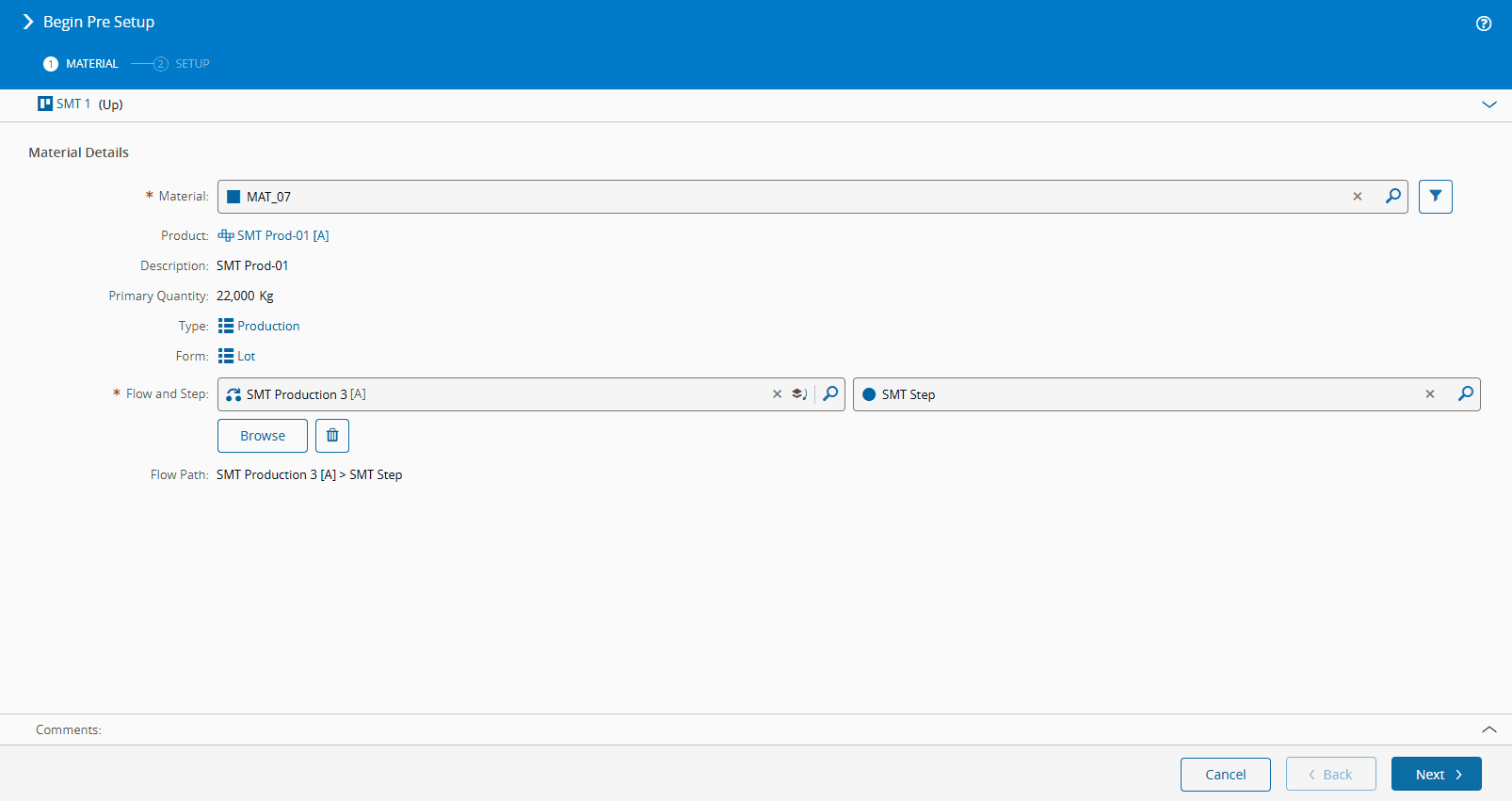Click the Back button

point(1331,774)
